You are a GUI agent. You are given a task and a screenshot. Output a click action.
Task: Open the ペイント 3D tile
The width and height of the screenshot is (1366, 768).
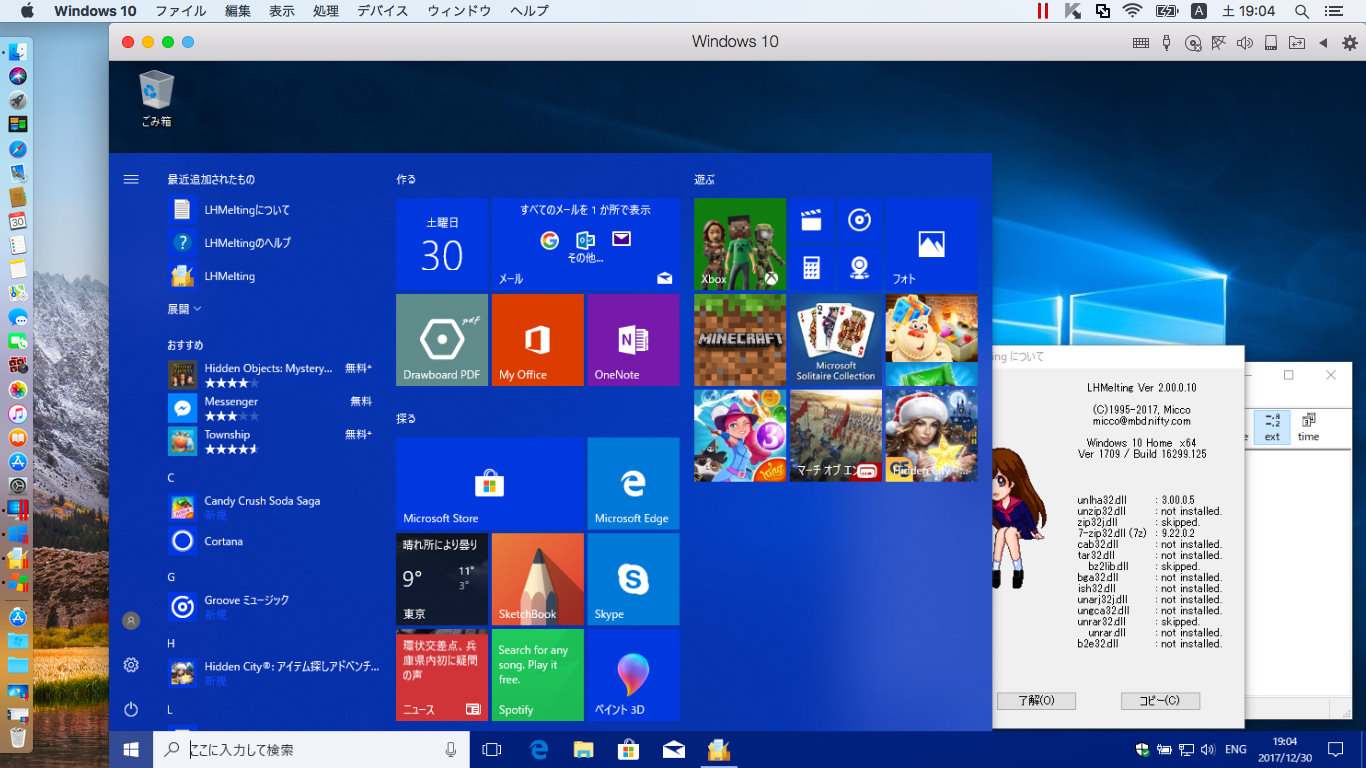(633, 675)
